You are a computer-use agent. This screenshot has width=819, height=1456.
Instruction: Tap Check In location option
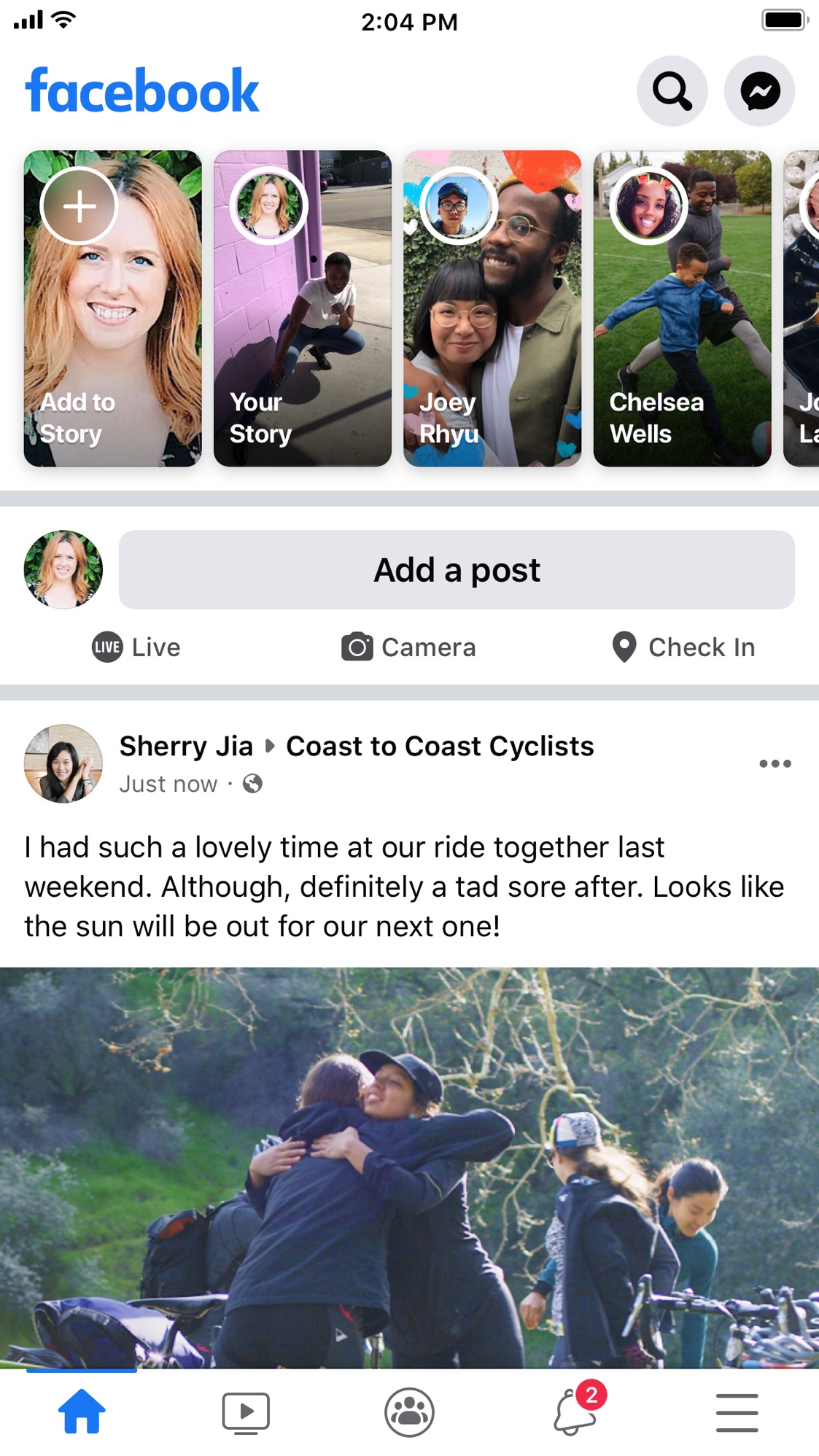[683, 647]
